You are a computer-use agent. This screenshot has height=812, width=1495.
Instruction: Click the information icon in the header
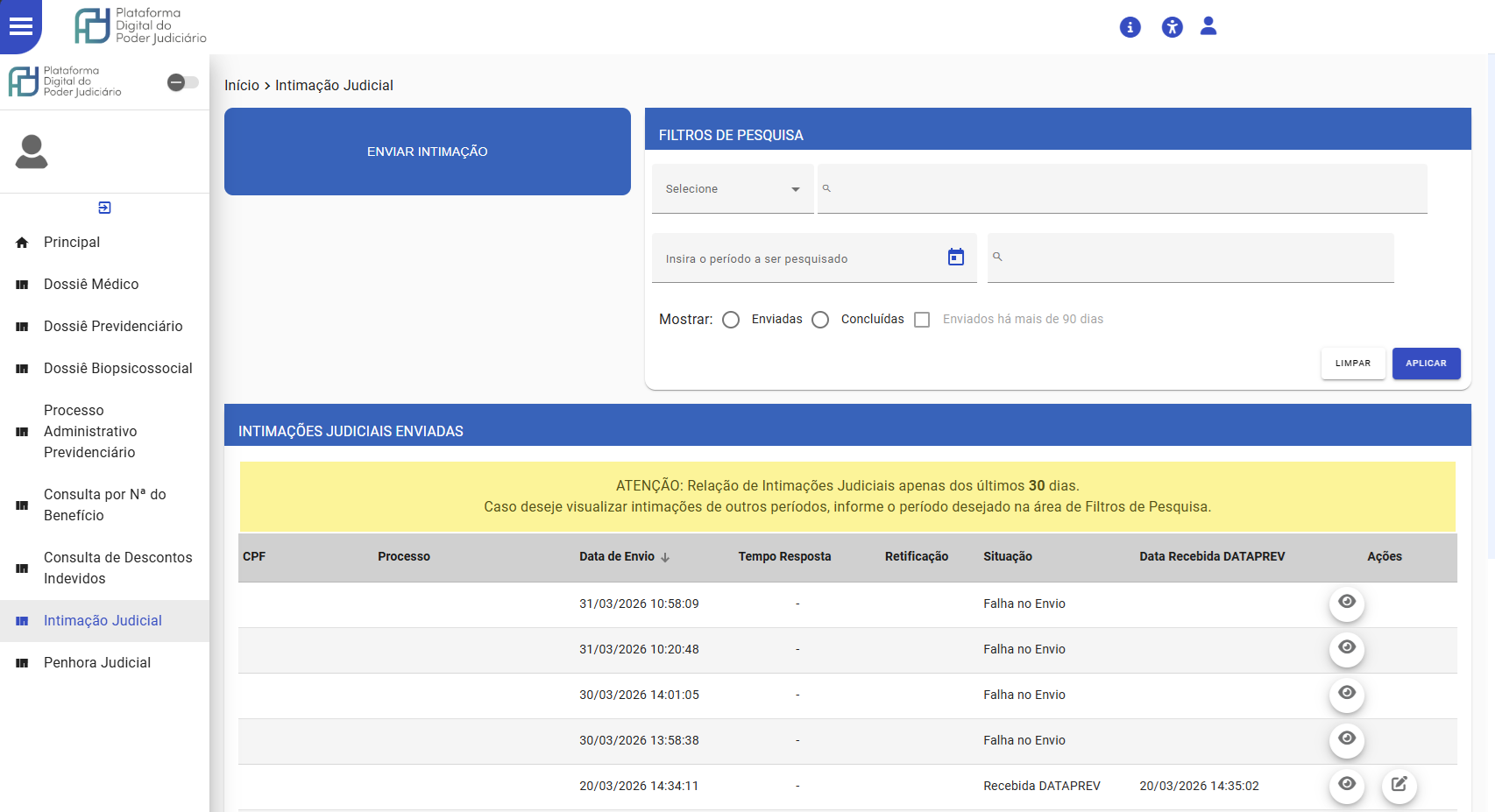[1130, 27]
